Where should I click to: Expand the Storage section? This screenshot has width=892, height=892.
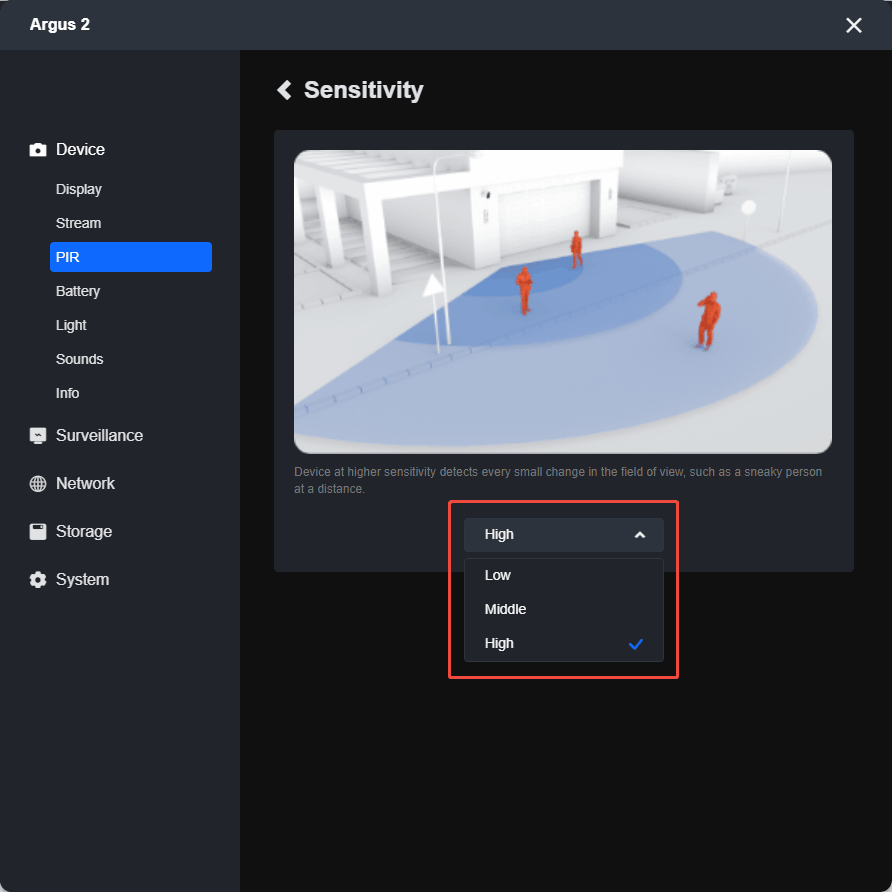pyautogui.click(x=84, y=531)
